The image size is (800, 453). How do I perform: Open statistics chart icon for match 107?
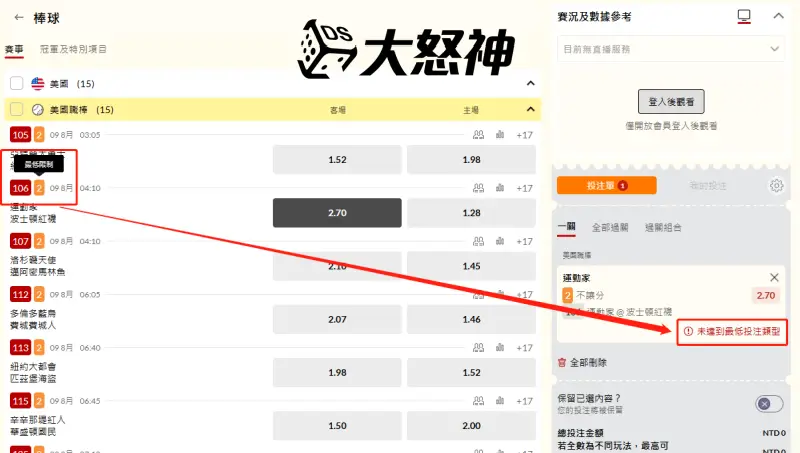(x=500, y=241)
